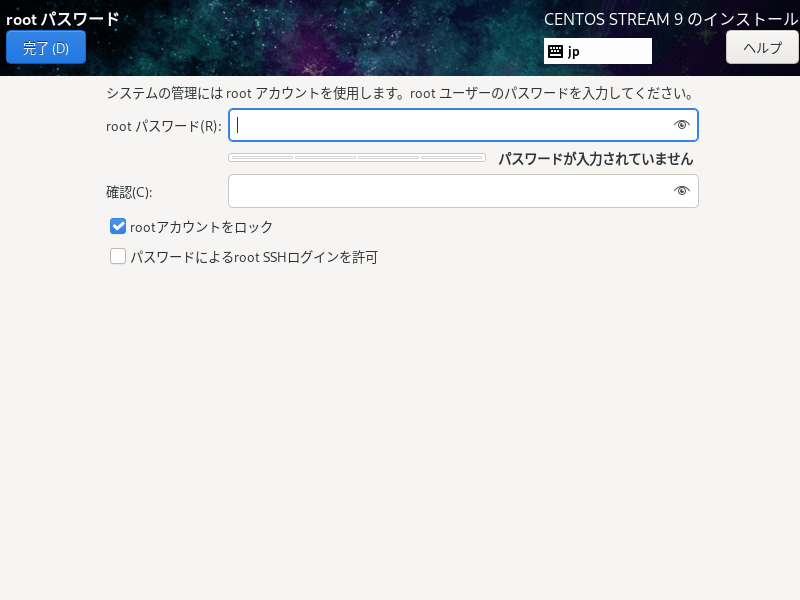This screenshot has width=800, height=600.
Task: Click the CENTOS STREAM 9 のインストール title
Action: click(670, 19)
